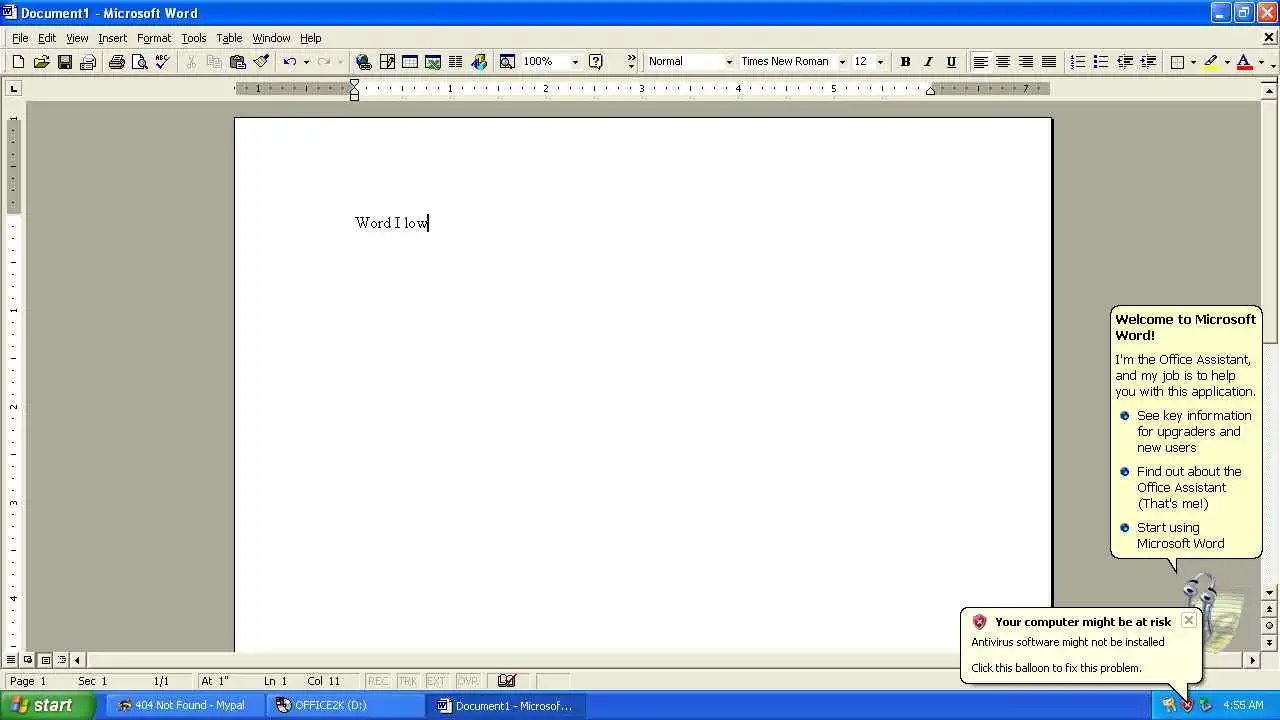Click the Paste clipboard icon
The image size is (1280, 720).
click(x=237, y=62)
